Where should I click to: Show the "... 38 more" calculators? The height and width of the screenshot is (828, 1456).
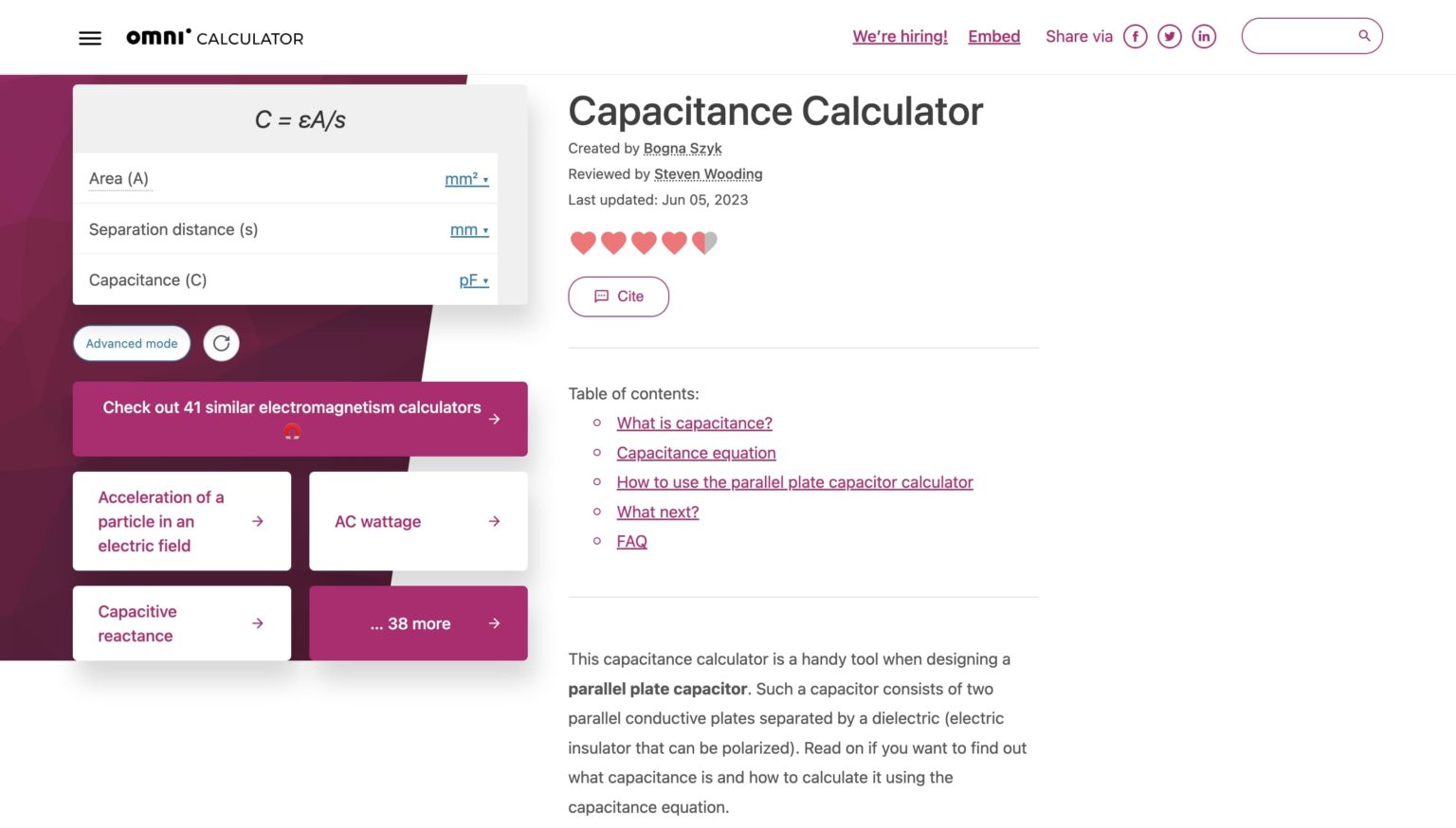pos(409,623)
